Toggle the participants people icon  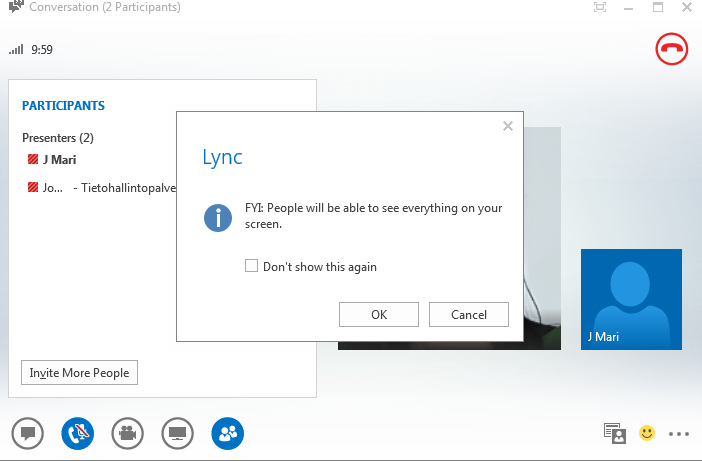(227, 434)
